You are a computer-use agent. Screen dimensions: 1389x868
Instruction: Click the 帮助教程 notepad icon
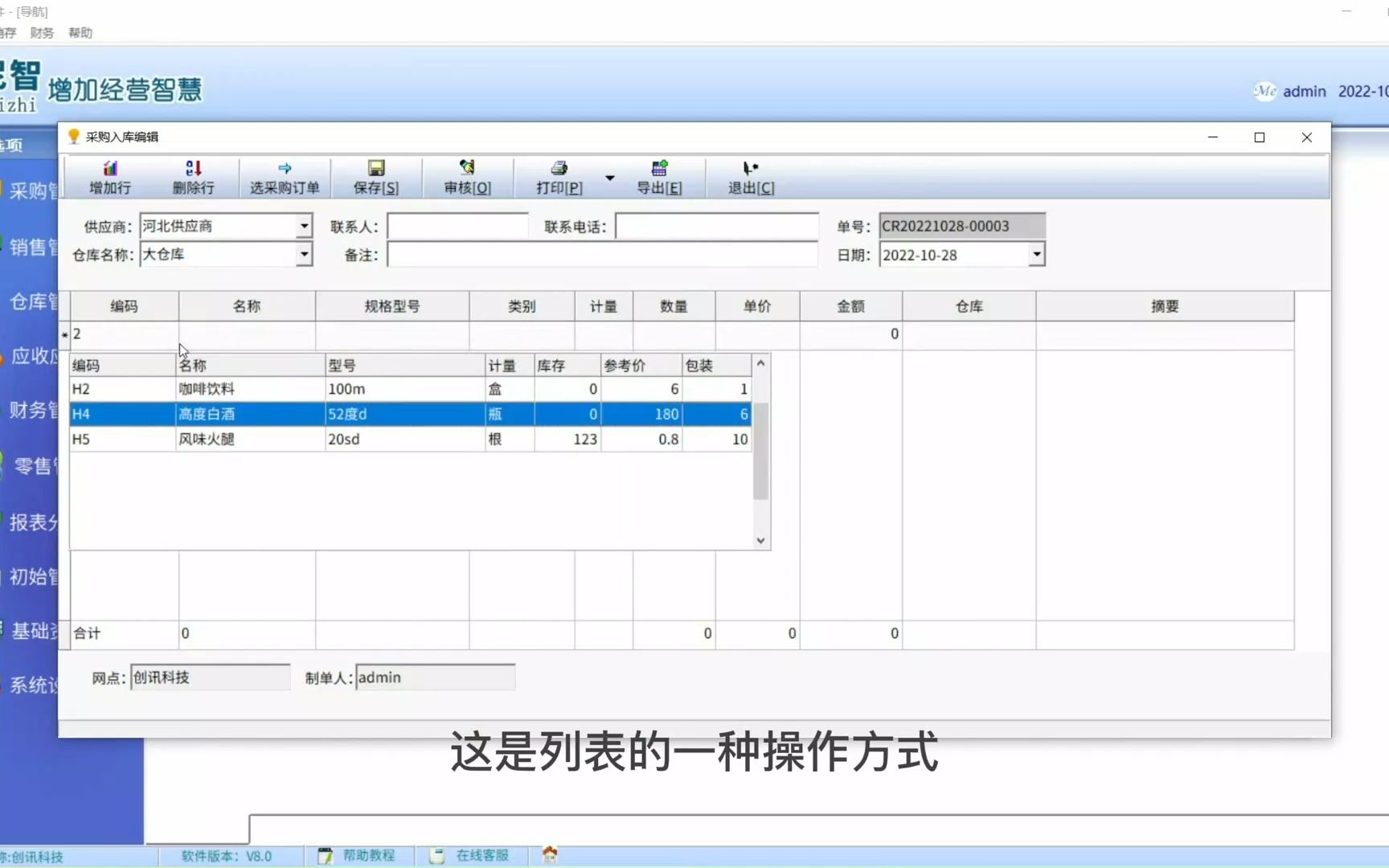[325, 856]
